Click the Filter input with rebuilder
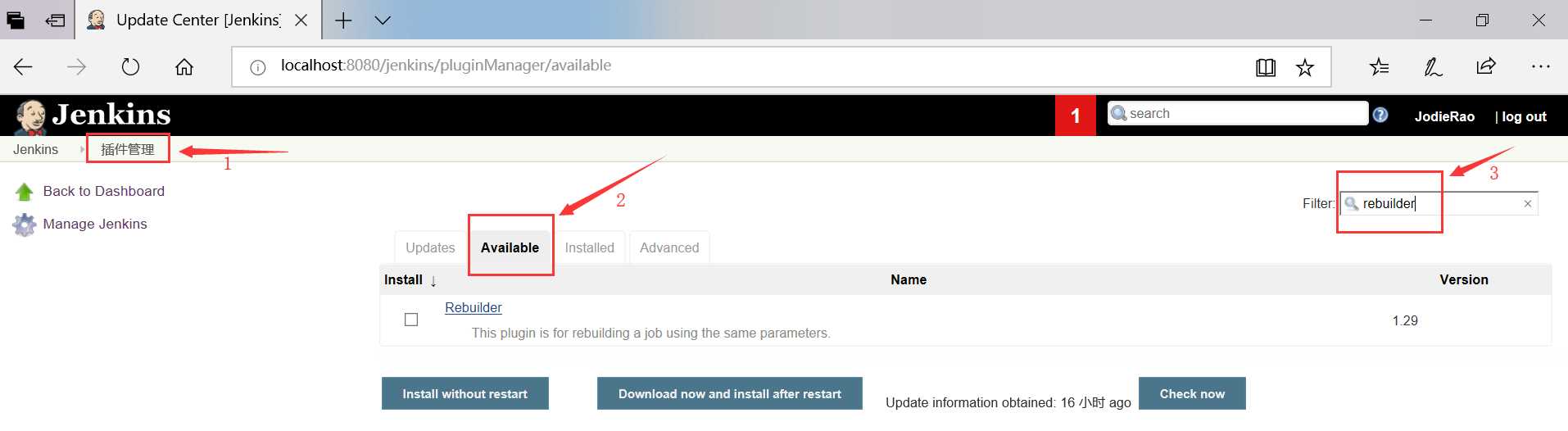The height and width of the screenshot is (431, 1568). tap(1439, 203)
